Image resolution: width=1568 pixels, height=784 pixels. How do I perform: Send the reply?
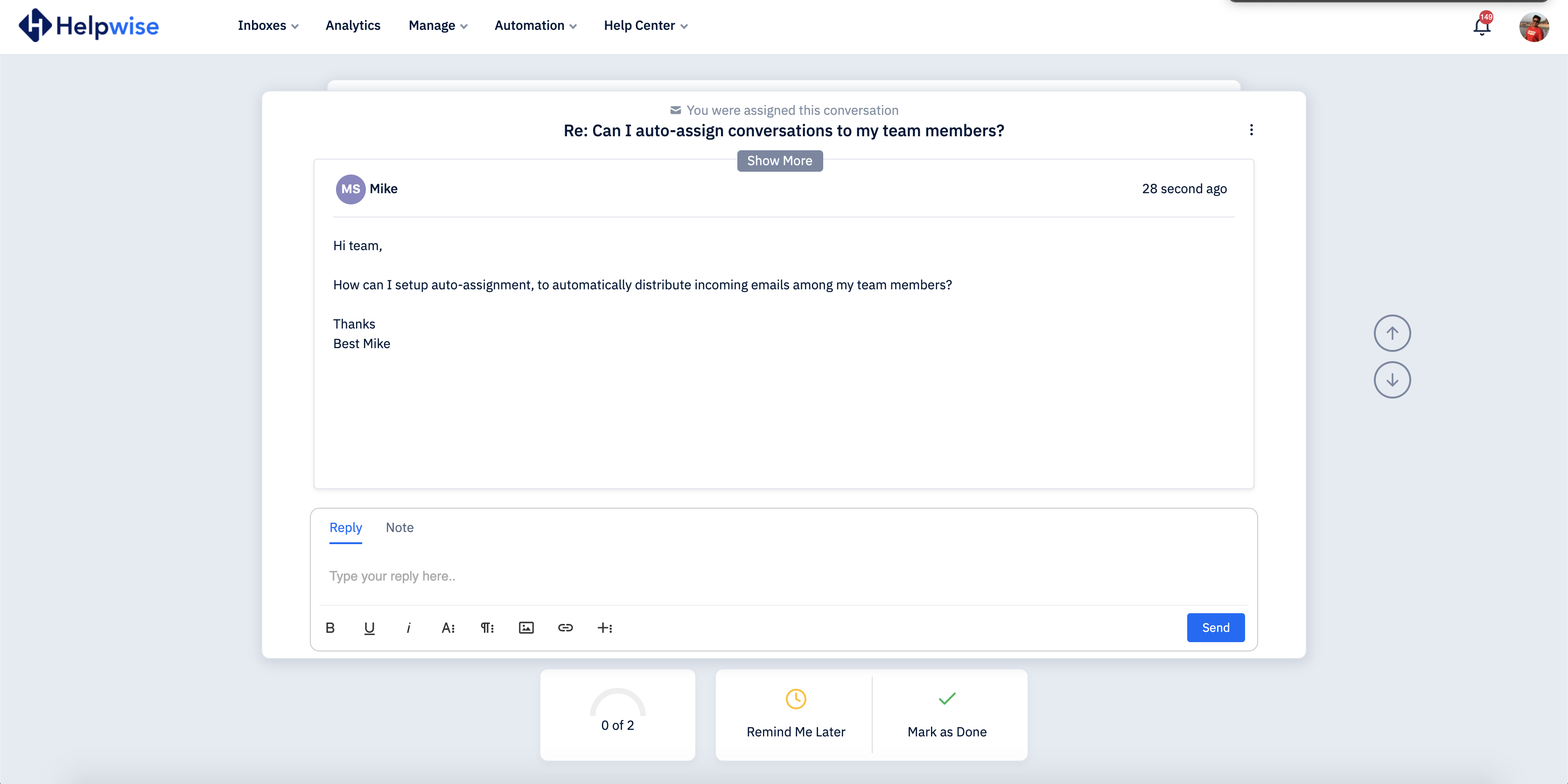(x=1215, y=628)
